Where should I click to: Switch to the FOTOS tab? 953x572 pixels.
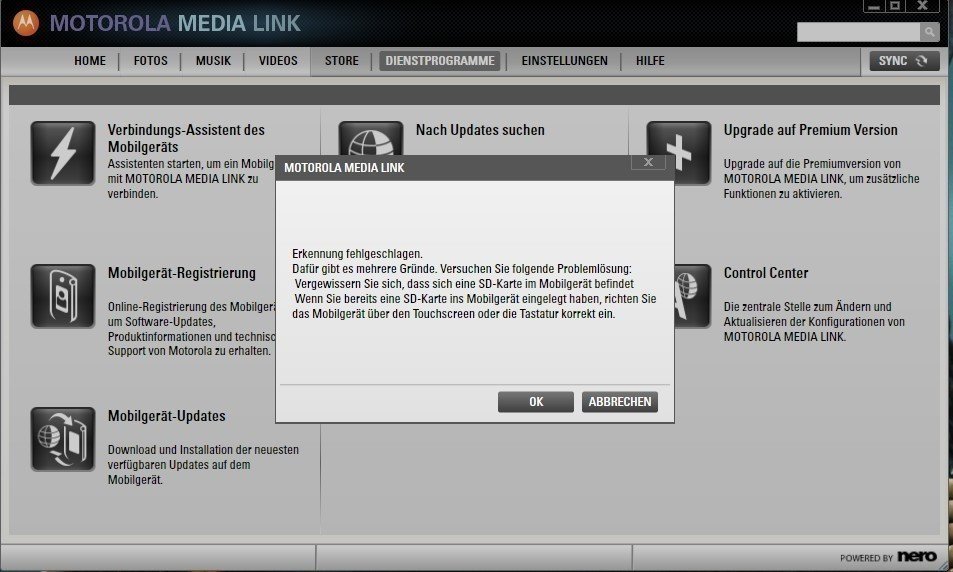pos(151,61)
